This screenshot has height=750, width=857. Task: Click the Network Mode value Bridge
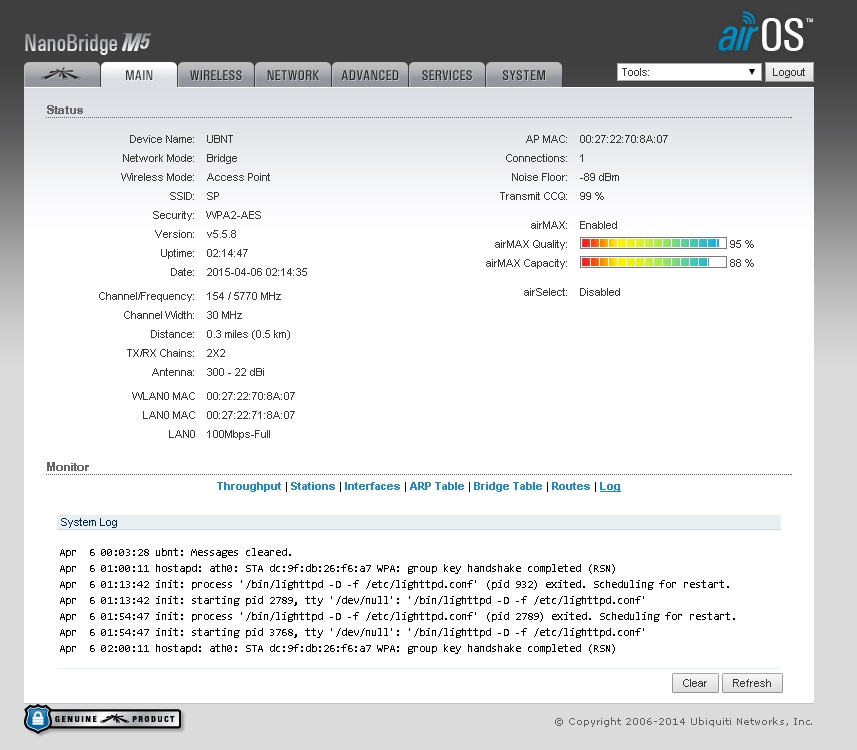tap(222, 158)
